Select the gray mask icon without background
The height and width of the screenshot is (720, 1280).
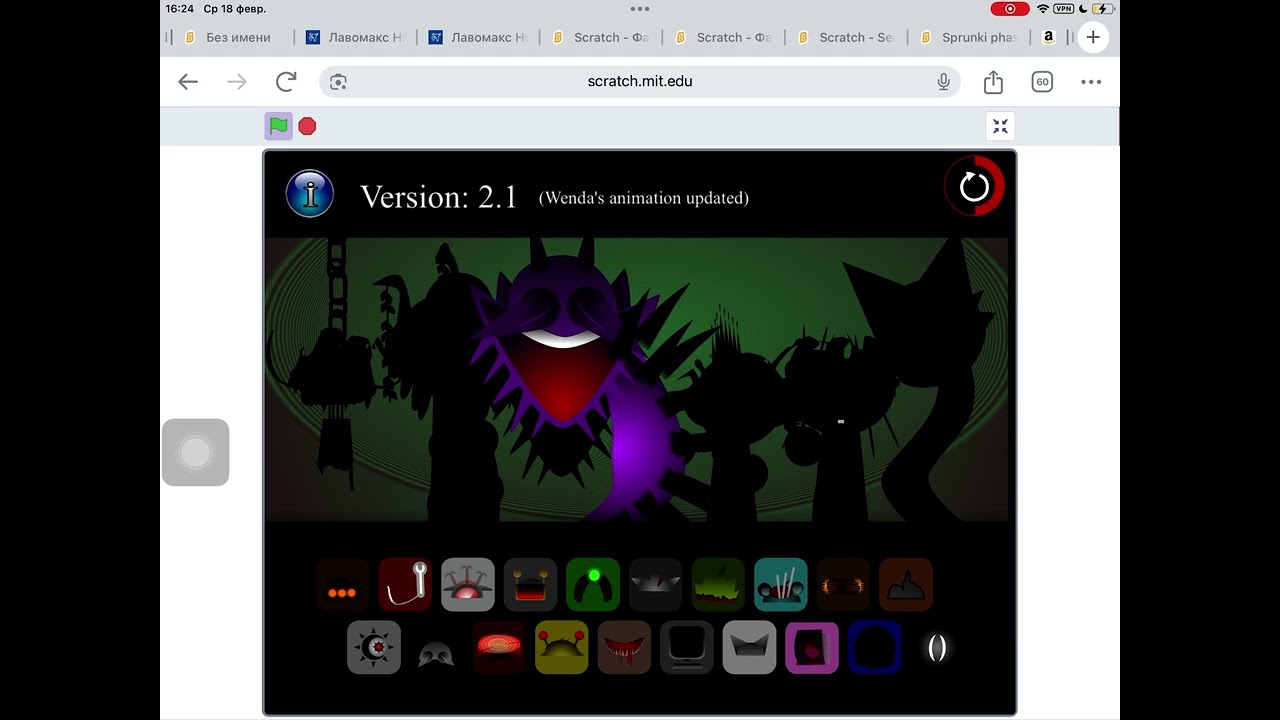pyautogui.click(x=436, y=653)
